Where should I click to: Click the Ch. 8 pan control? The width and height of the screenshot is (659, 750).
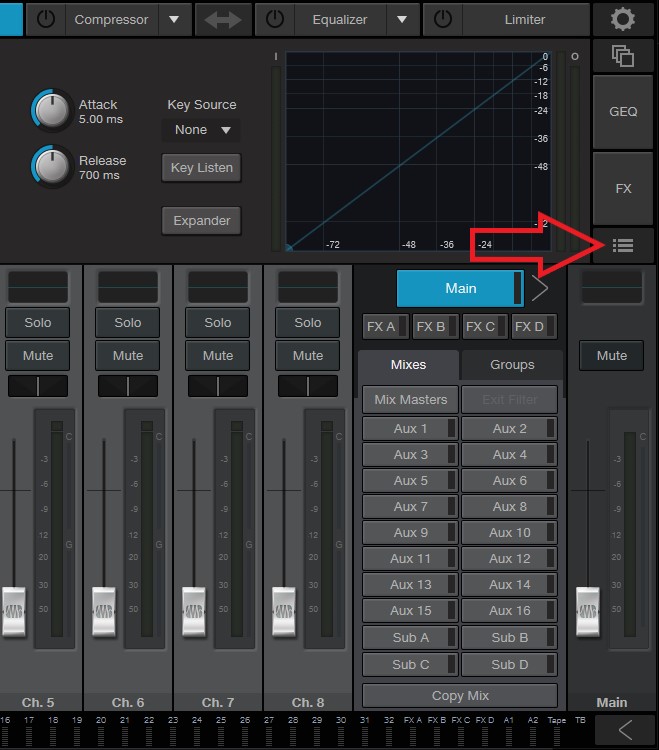point(308,386)
